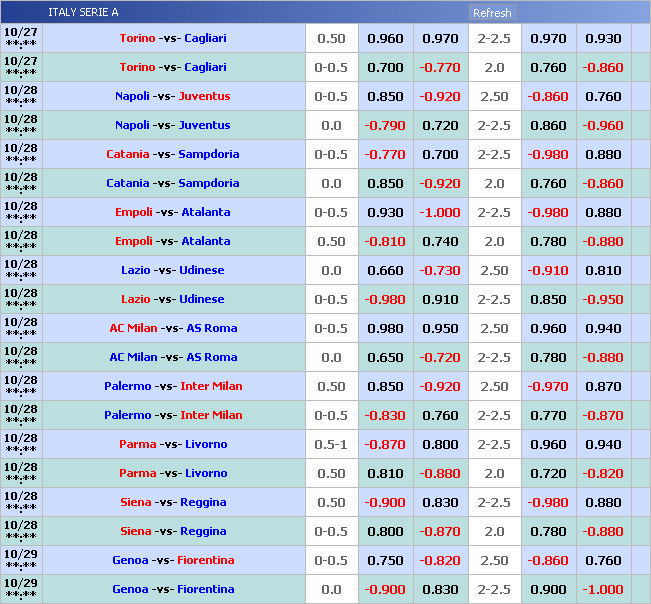Pick 0.910 away odds for Lazio vs Udinese
This screenshot has width=651, height=604.
tap(440, 300)
